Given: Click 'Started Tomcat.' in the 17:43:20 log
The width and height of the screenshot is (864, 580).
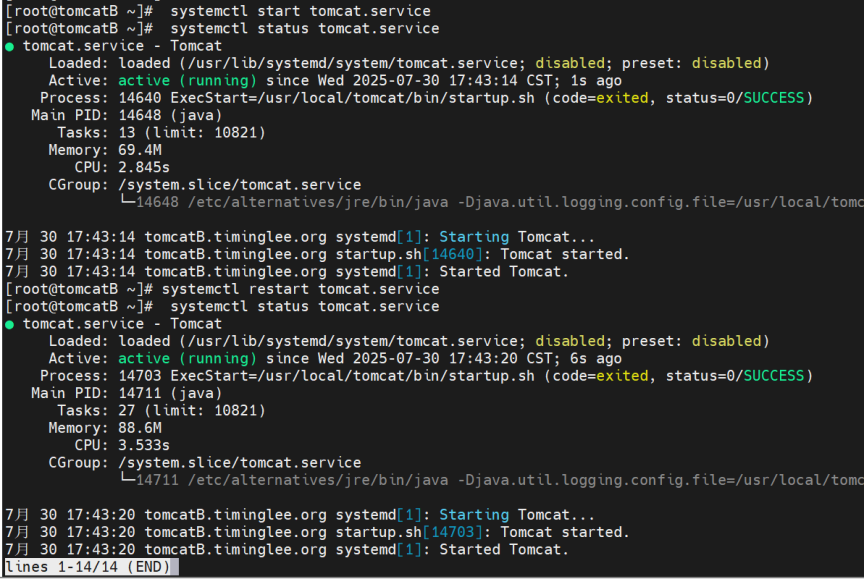Looking at the screenshot, I should pos(504,550).
